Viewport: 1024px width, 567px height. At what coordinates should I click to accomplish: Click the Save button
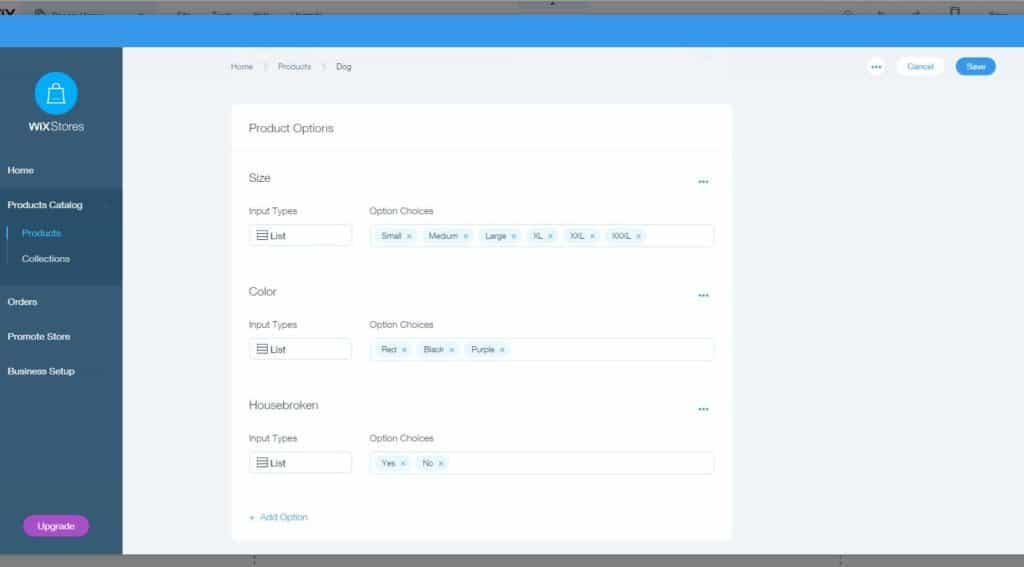tap(976, 67)
